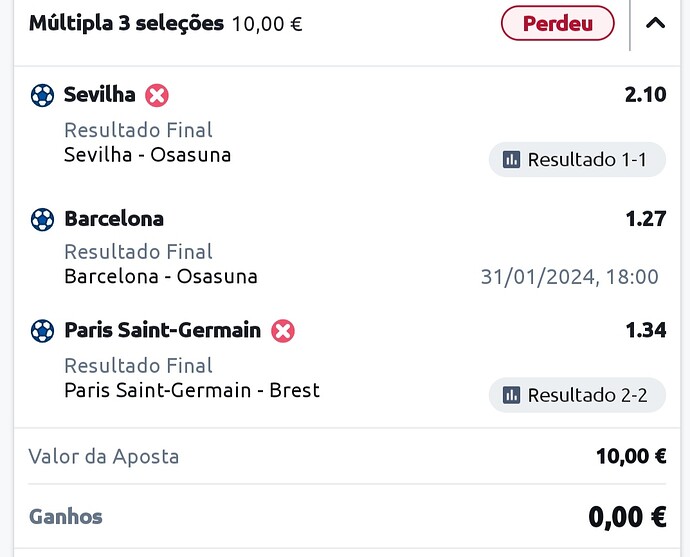Open the Barcelona - Osasuna match

161,277
